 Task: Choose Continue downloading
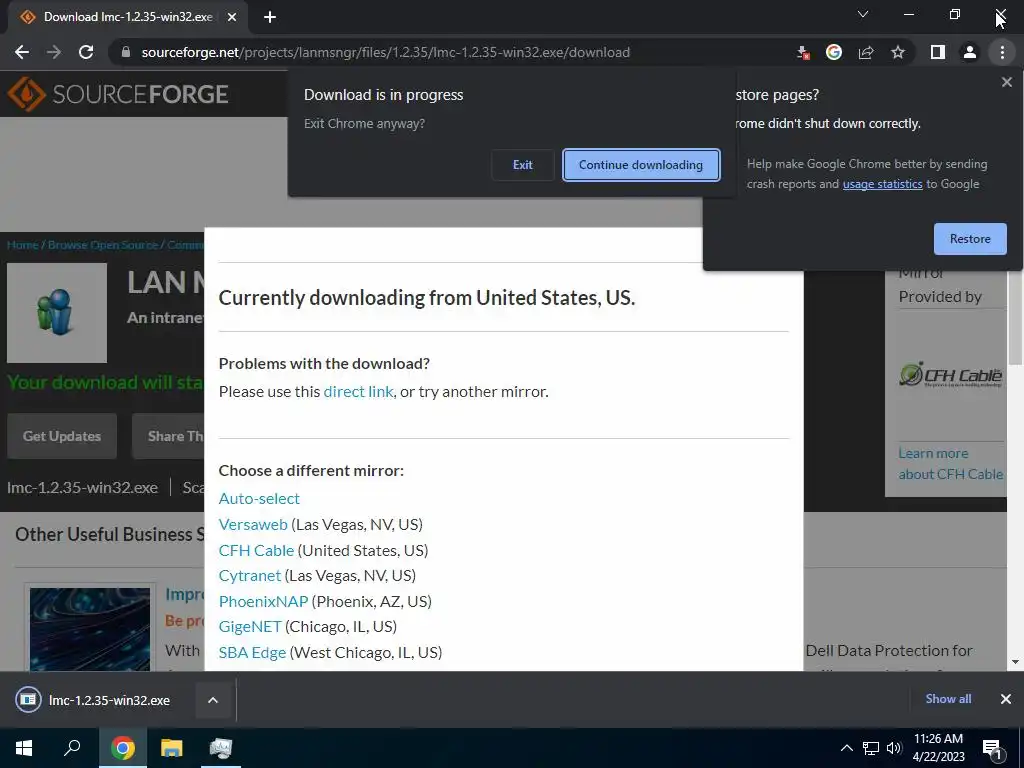coord(641,165)
